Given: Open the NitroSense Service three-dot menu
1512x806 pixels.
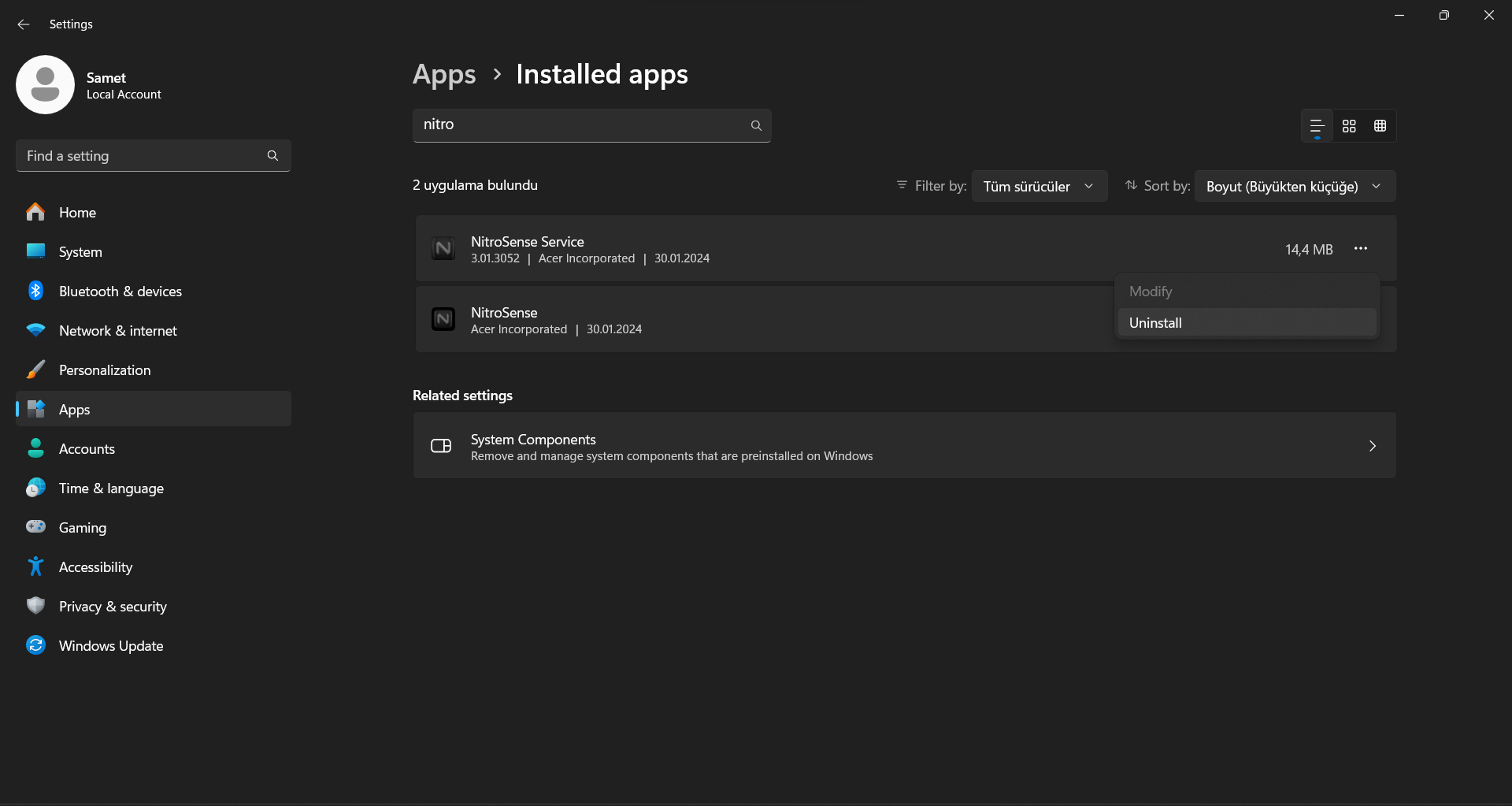Looking at the screenshot, I should click(1360, 249).
